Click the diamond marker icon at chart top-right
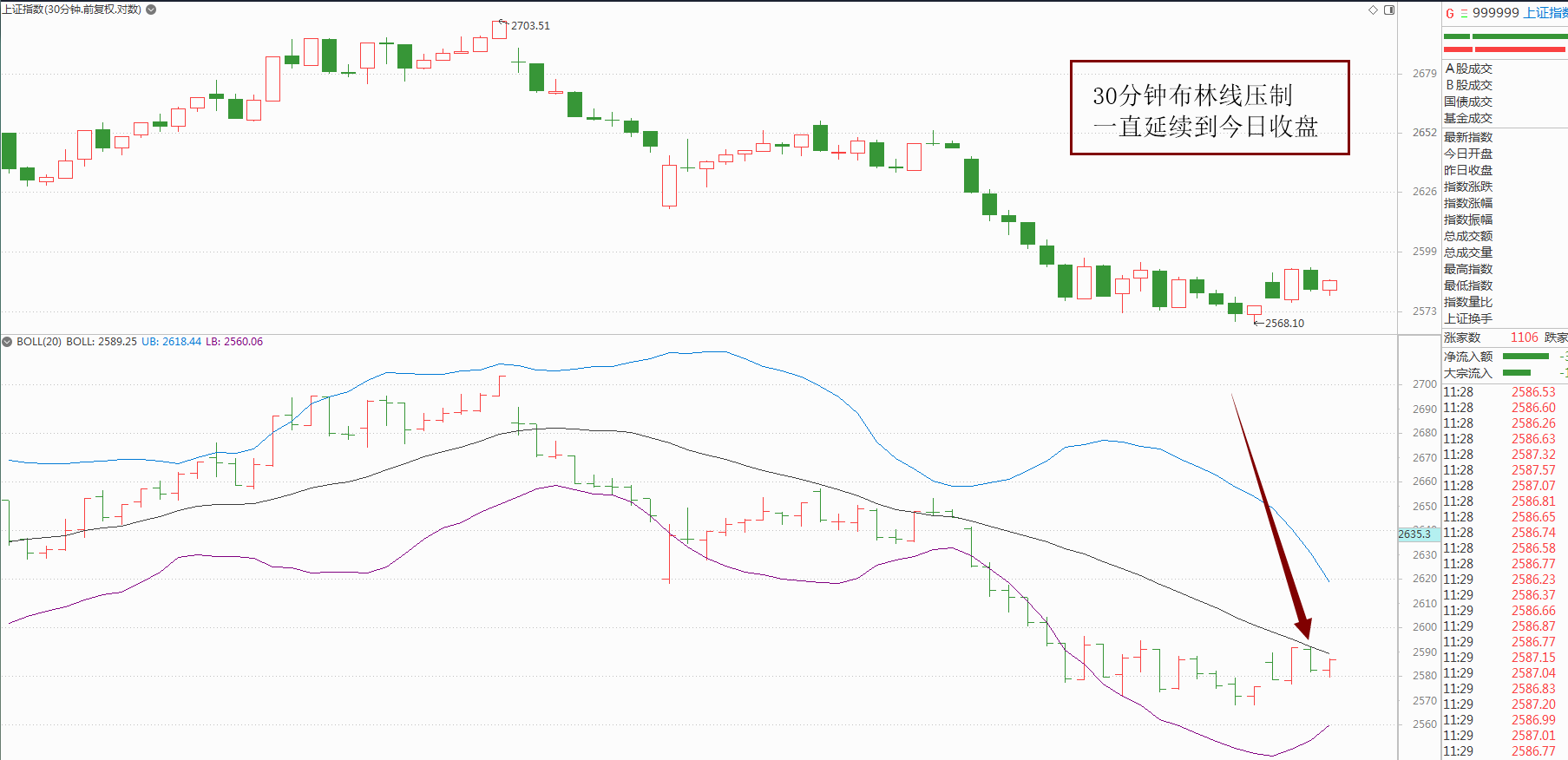The width and height of the screenshot is (1568, 760). coord(1373,10)
